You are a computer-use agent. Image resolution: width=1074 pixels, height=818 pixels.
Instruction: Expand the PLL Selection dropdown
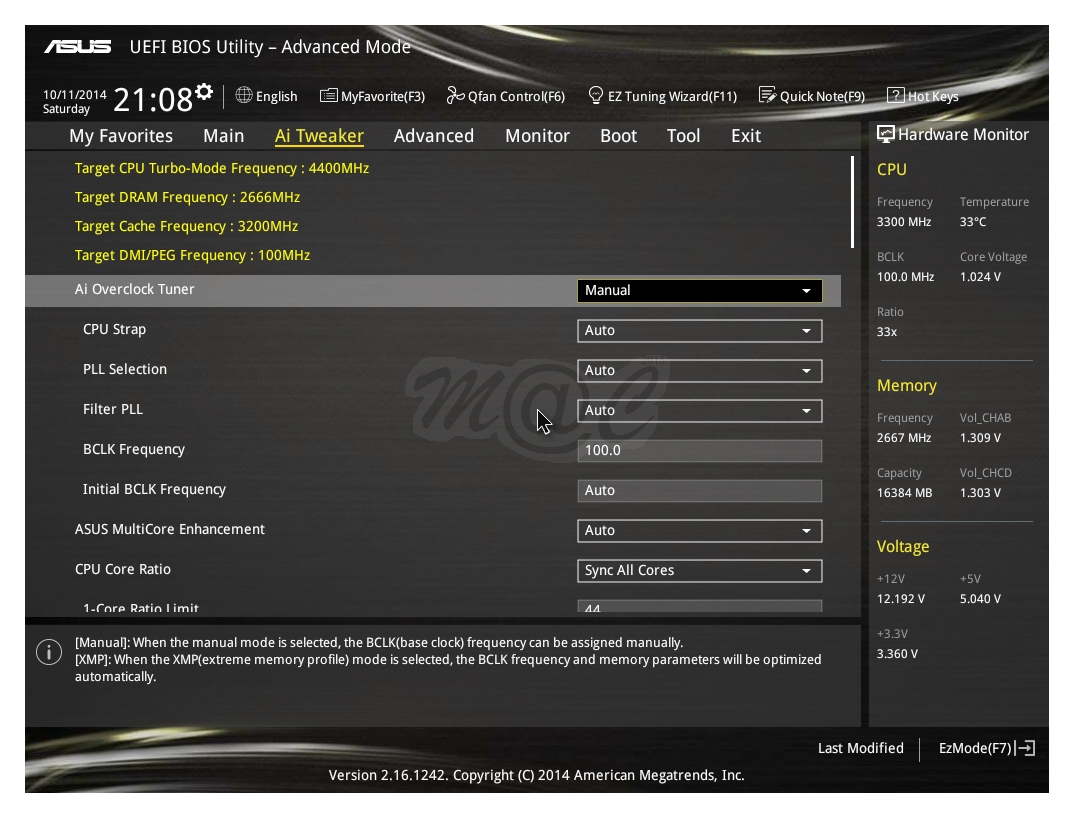coord(699,371)
